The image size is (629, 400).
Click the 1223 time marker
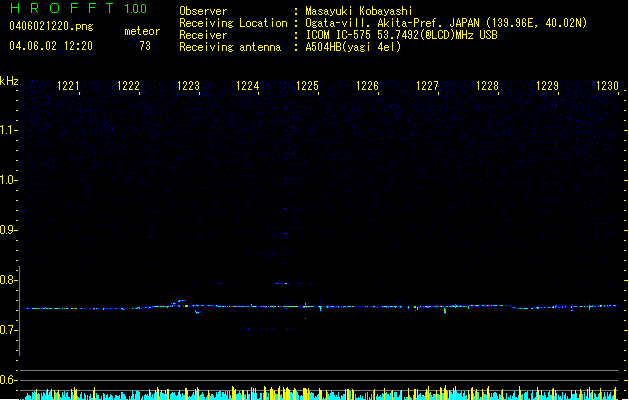pyautogui.click(x=188, y=86)
